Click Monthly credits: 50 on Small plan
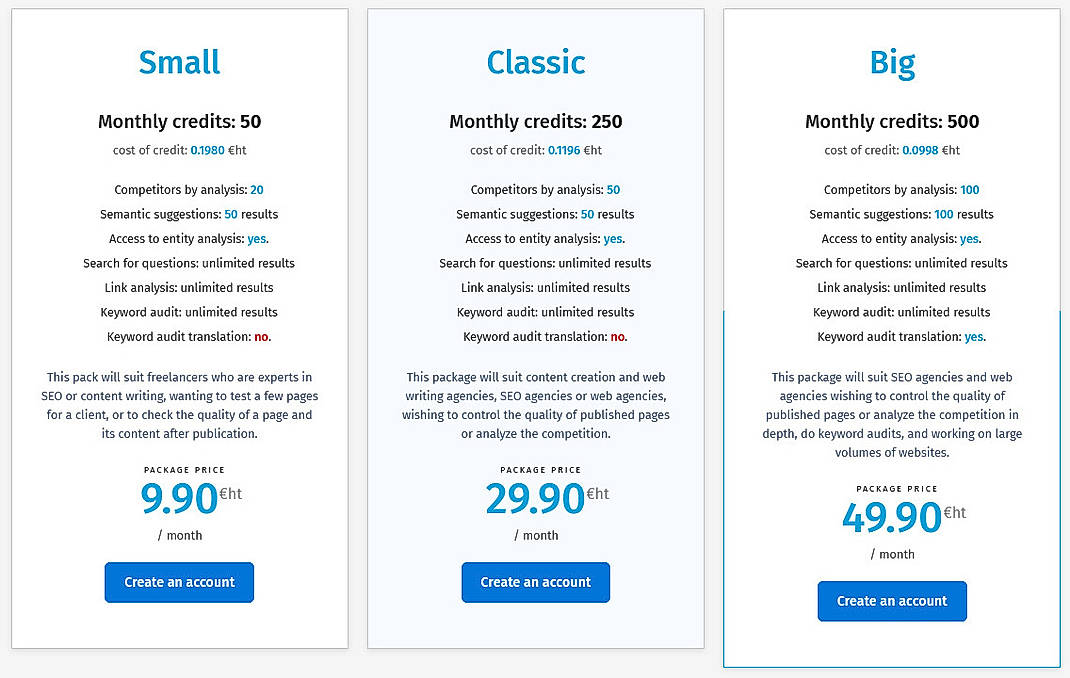 pos(178,121)
